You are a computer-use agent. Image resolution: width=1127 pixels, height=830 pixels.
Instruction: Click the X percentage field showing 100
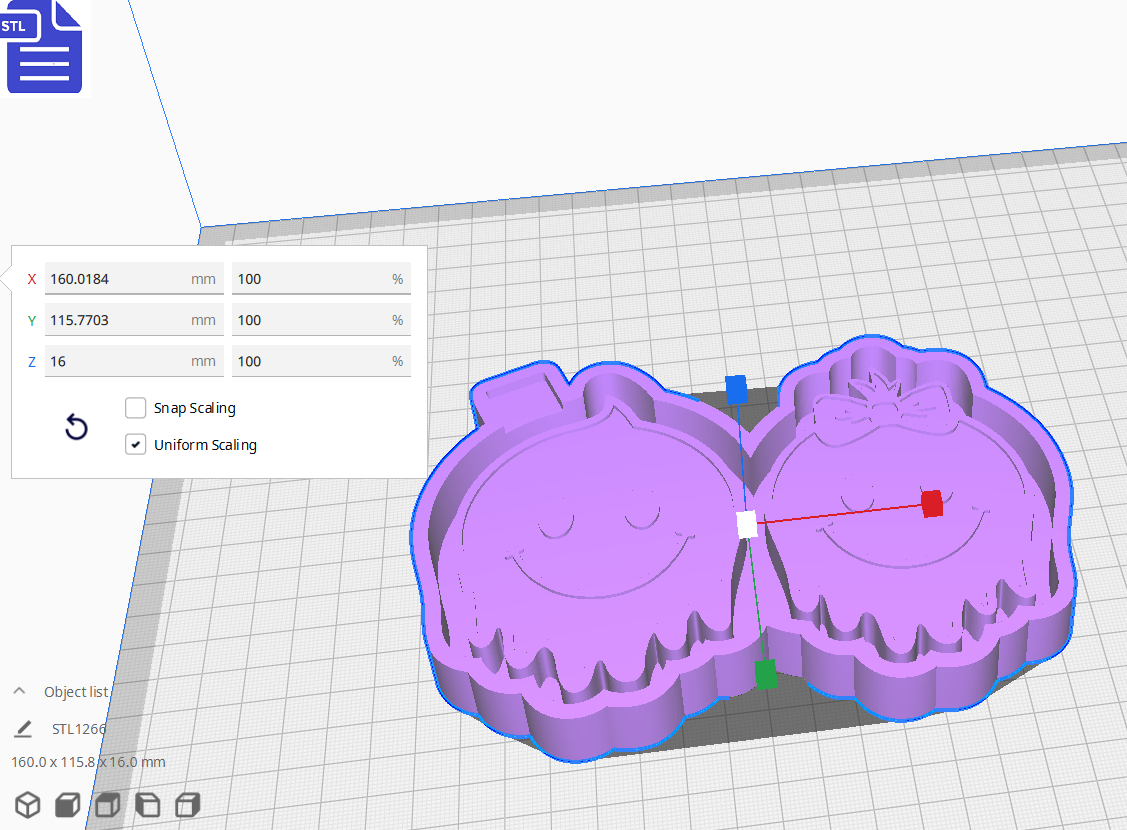click(320, 278)
